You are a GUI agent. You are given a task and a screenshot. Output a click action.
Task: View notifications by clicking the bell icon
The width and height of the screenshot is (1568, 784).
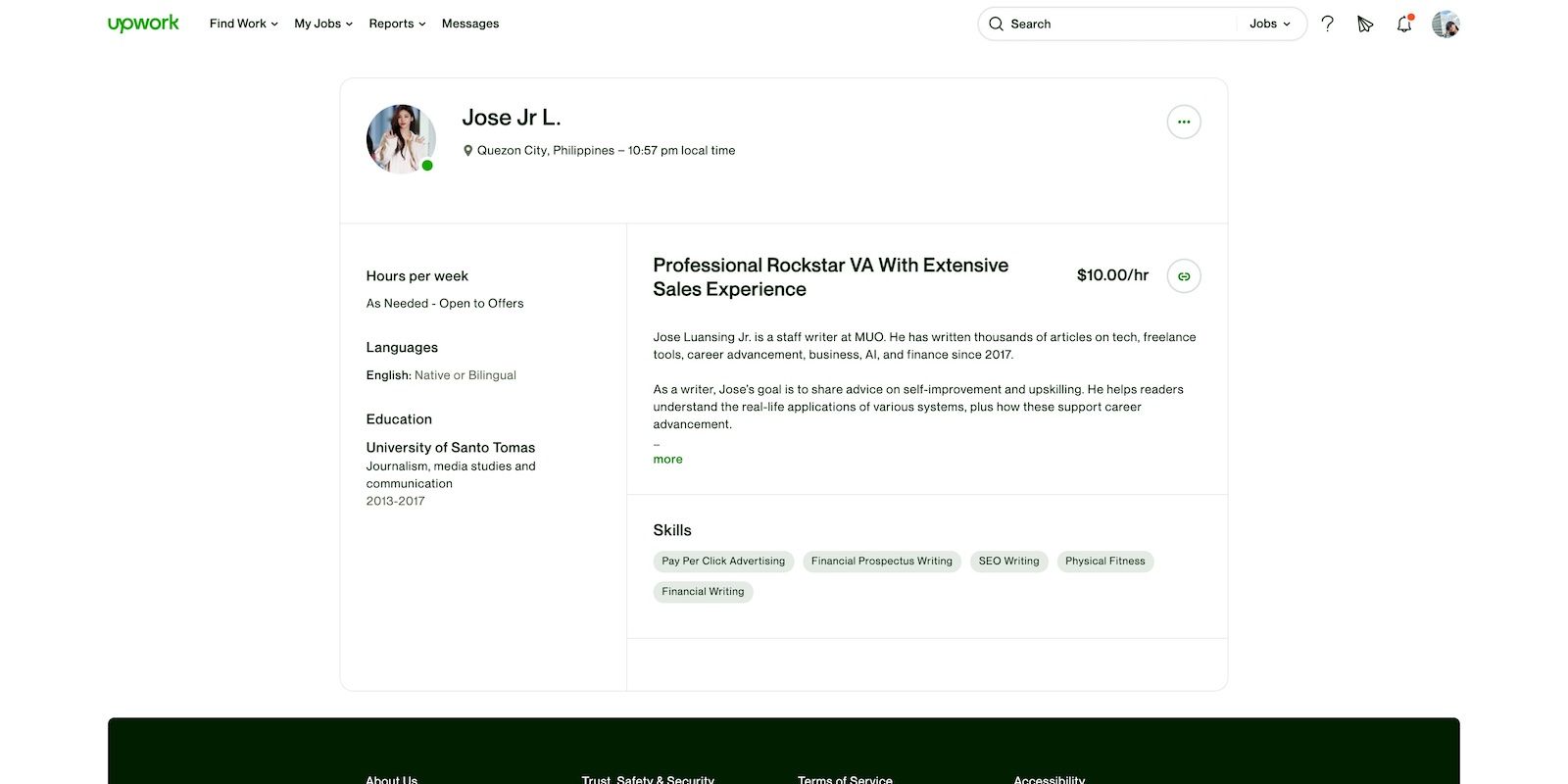tap(1403, 24)
